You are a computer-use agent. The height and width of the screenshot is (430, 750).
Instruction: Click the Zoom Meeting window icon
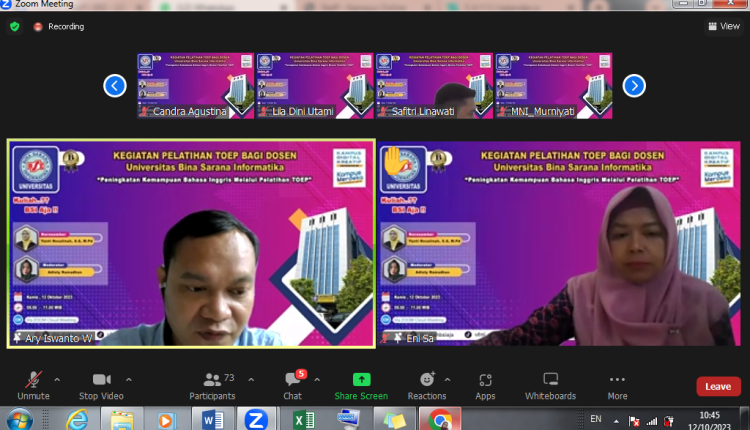coord(6,4)
